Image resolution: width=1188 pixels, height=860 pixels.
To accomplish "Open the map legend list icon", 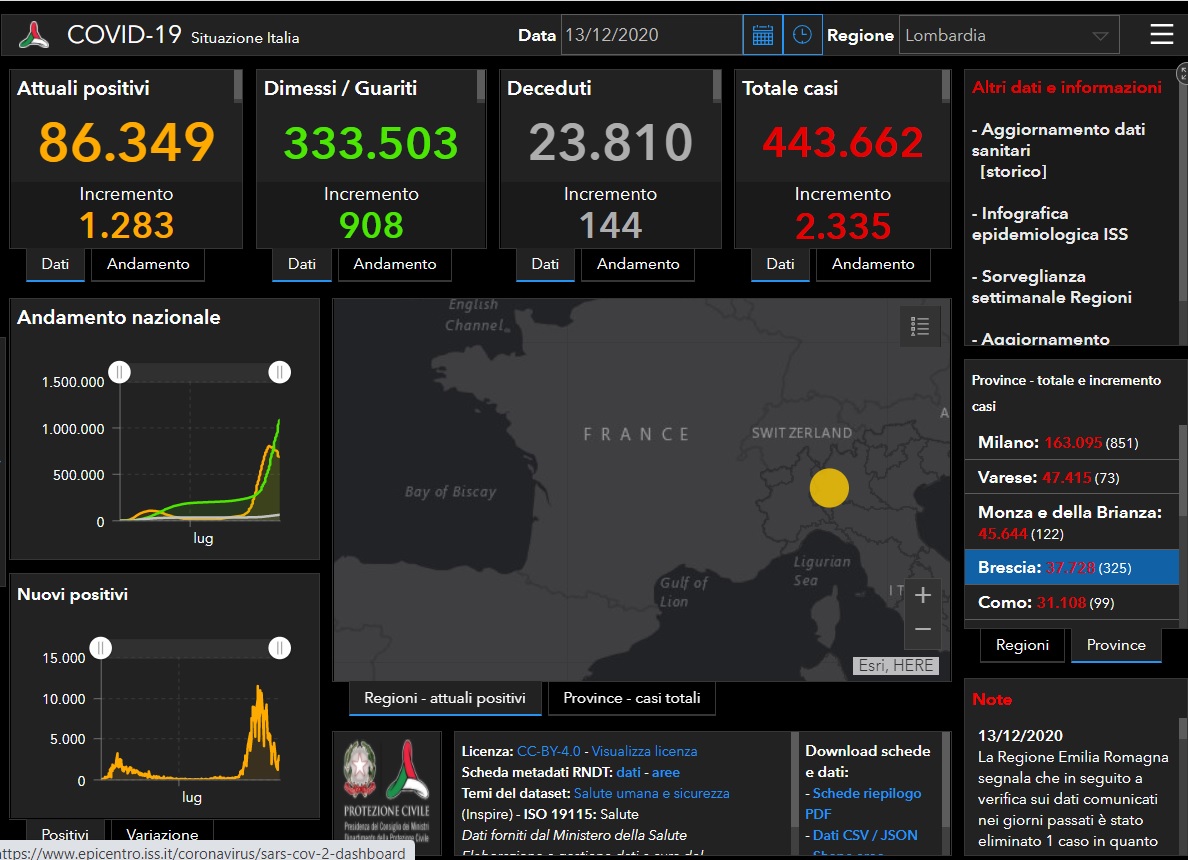I will (x=920, y=326).
